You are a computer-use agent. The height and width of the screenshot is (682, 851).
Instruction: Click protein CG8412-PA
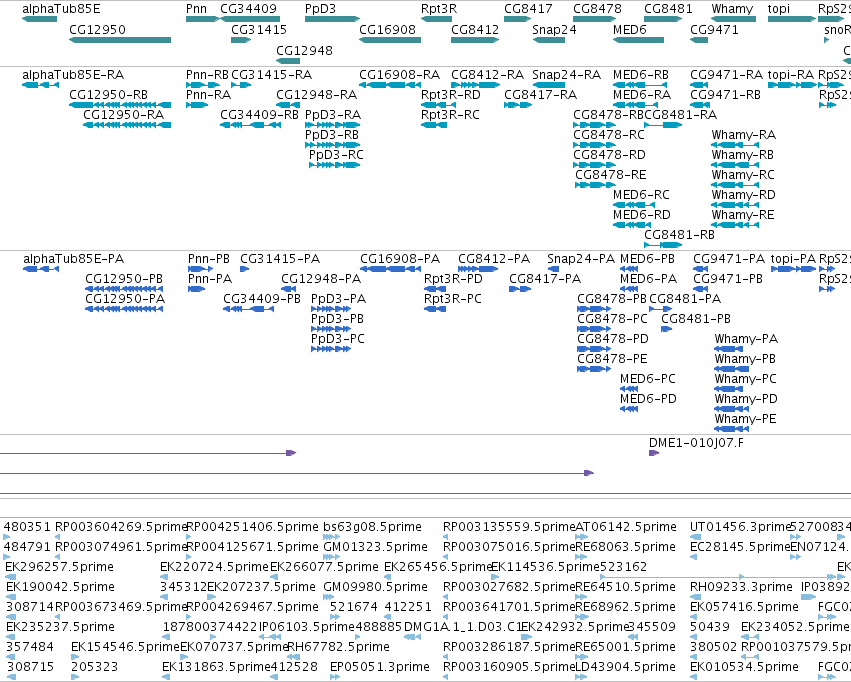(x=494, y=259)
